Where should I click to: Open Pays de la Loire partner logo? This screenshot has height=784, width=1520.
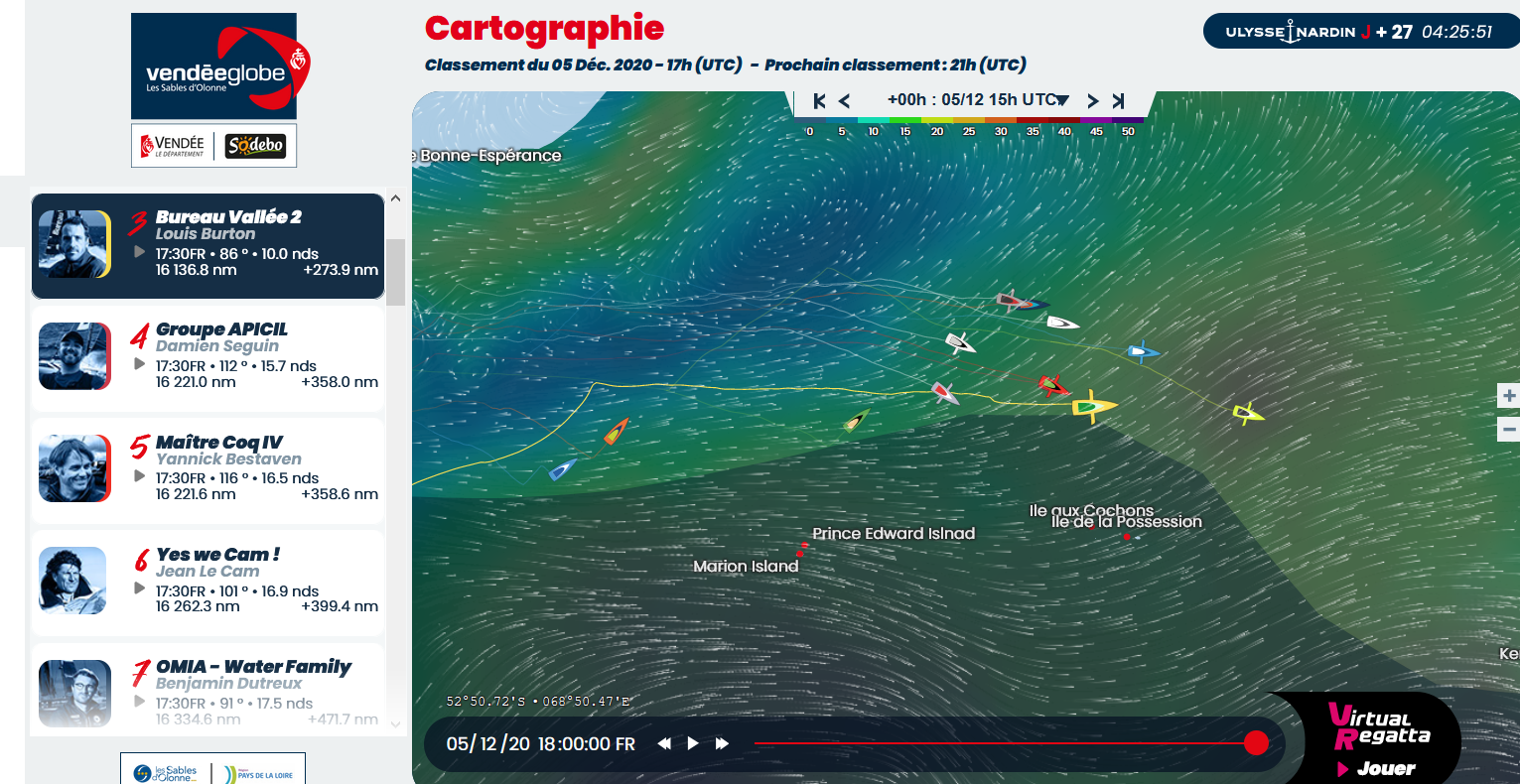point(258,774)
